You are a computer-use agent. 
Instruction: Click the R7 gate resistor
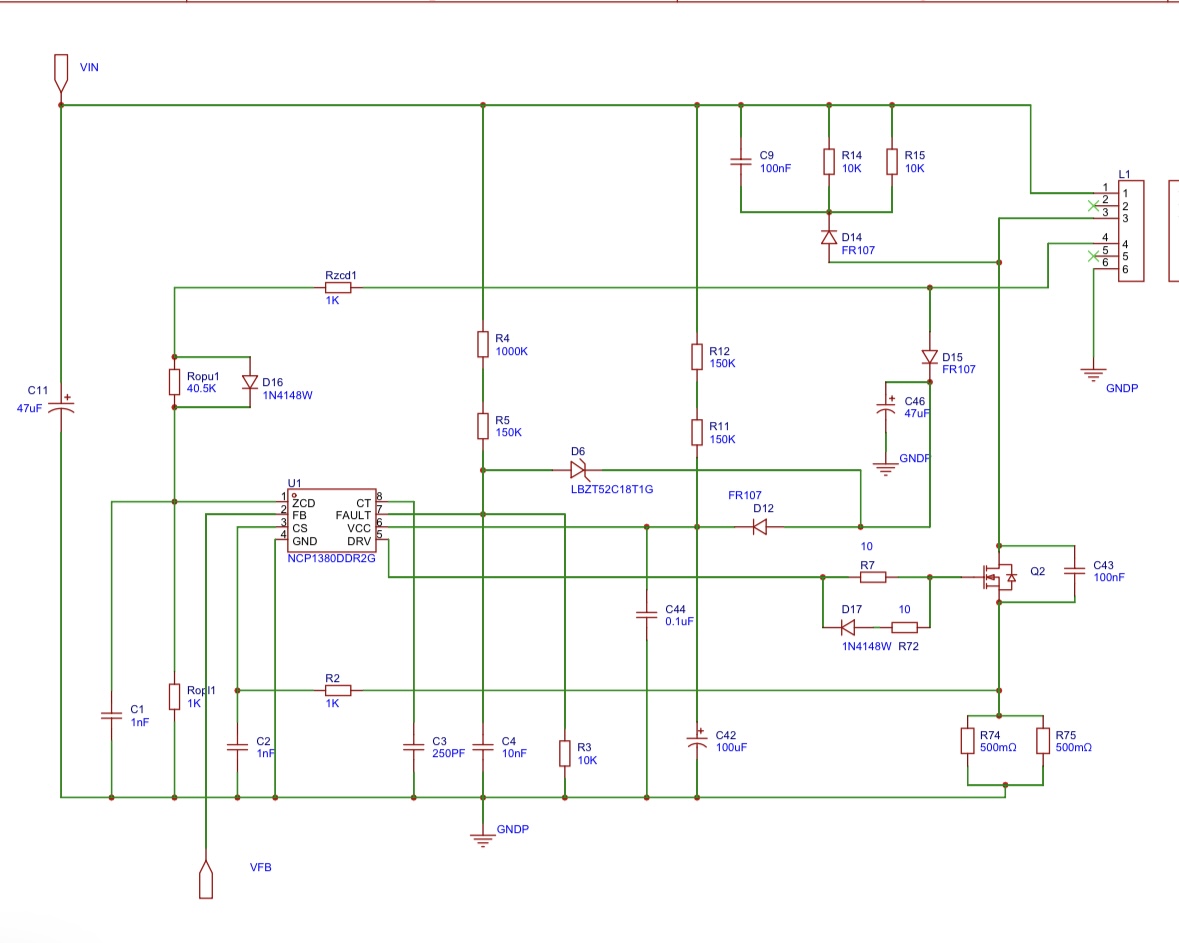click(872, 577)
